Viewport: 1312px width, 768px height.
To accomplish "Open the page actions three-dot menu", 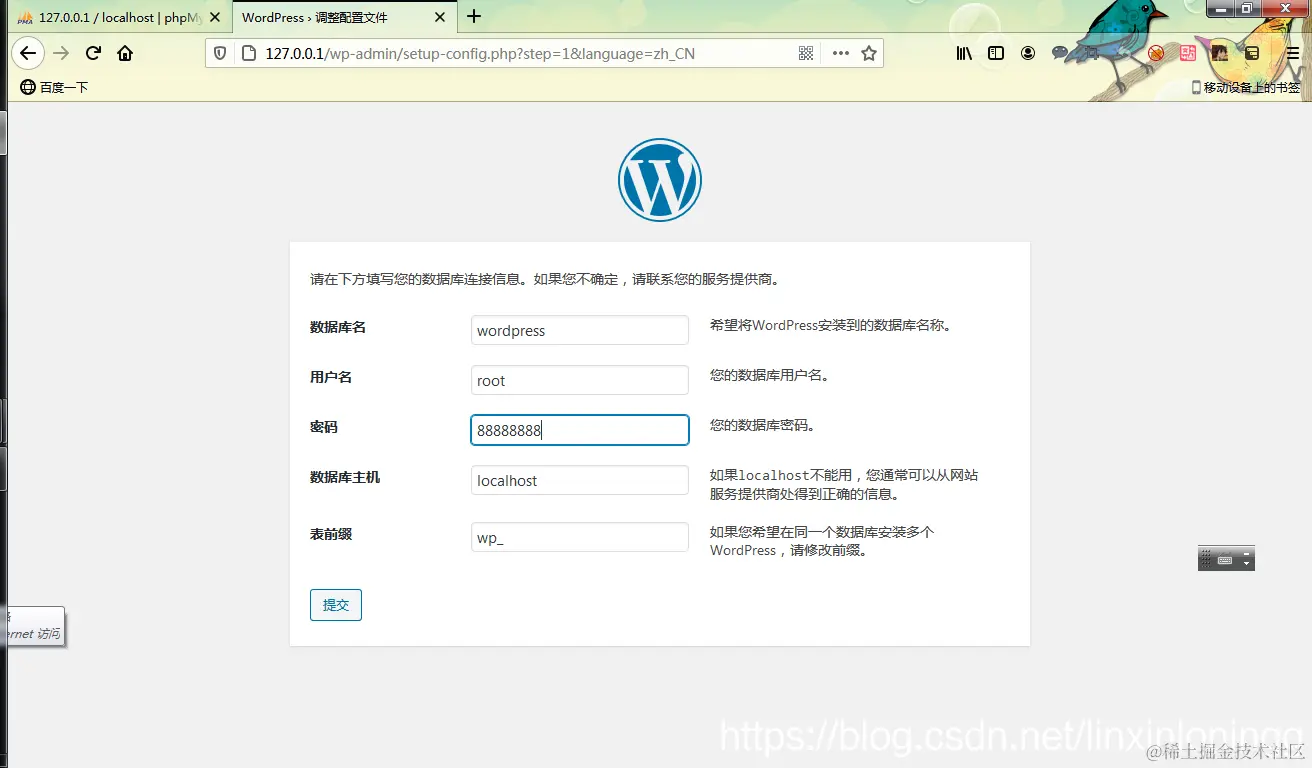I will pyautogui.click(x=840, y=53).
